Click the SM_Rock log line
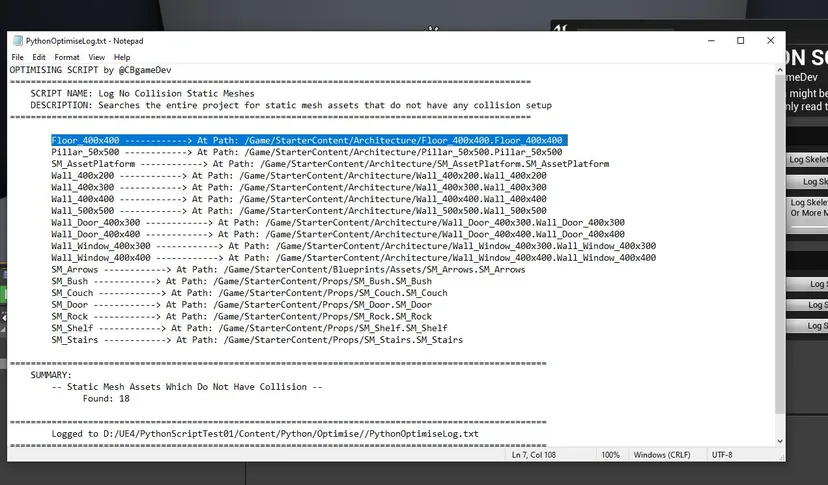The width and height of the screenshot is (828, 485). [x=241, y=316]
